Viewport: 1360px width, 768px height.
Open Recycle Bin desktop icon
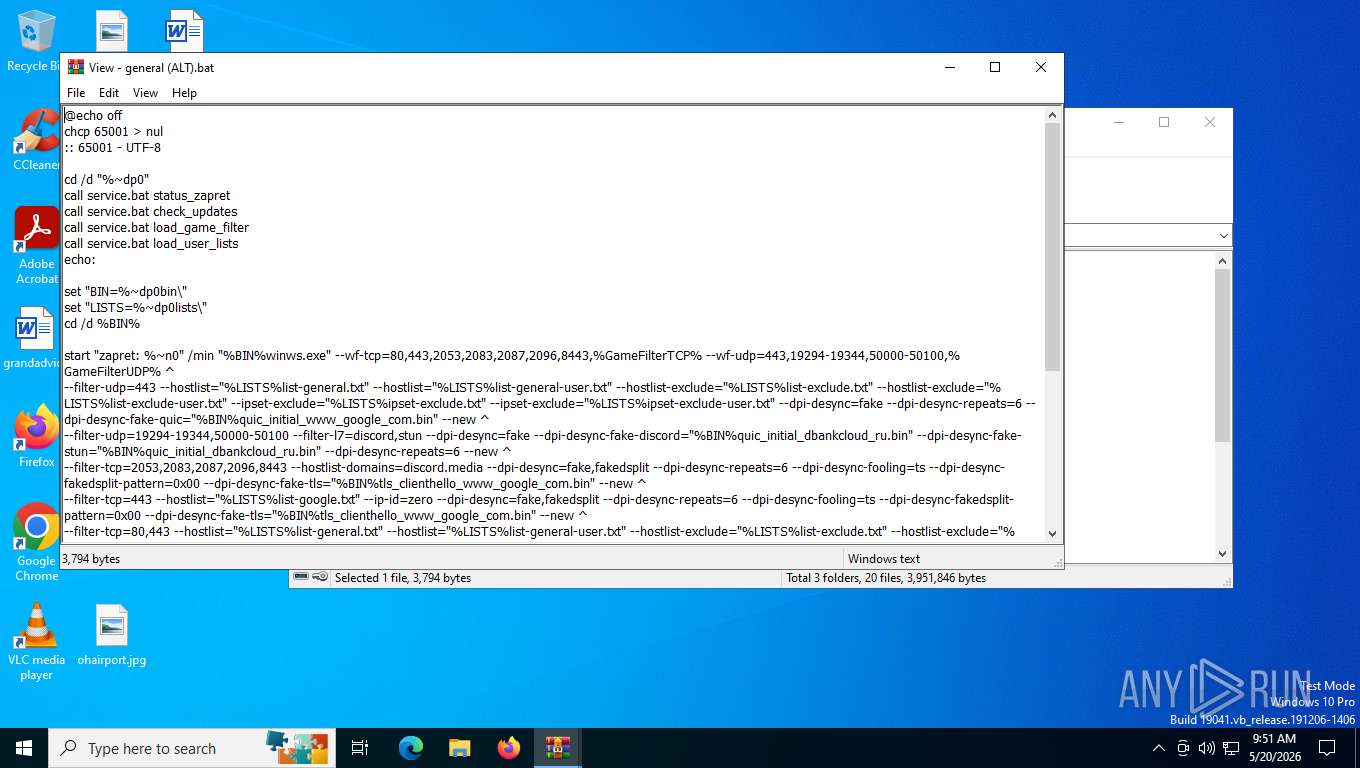click(34, 42)
